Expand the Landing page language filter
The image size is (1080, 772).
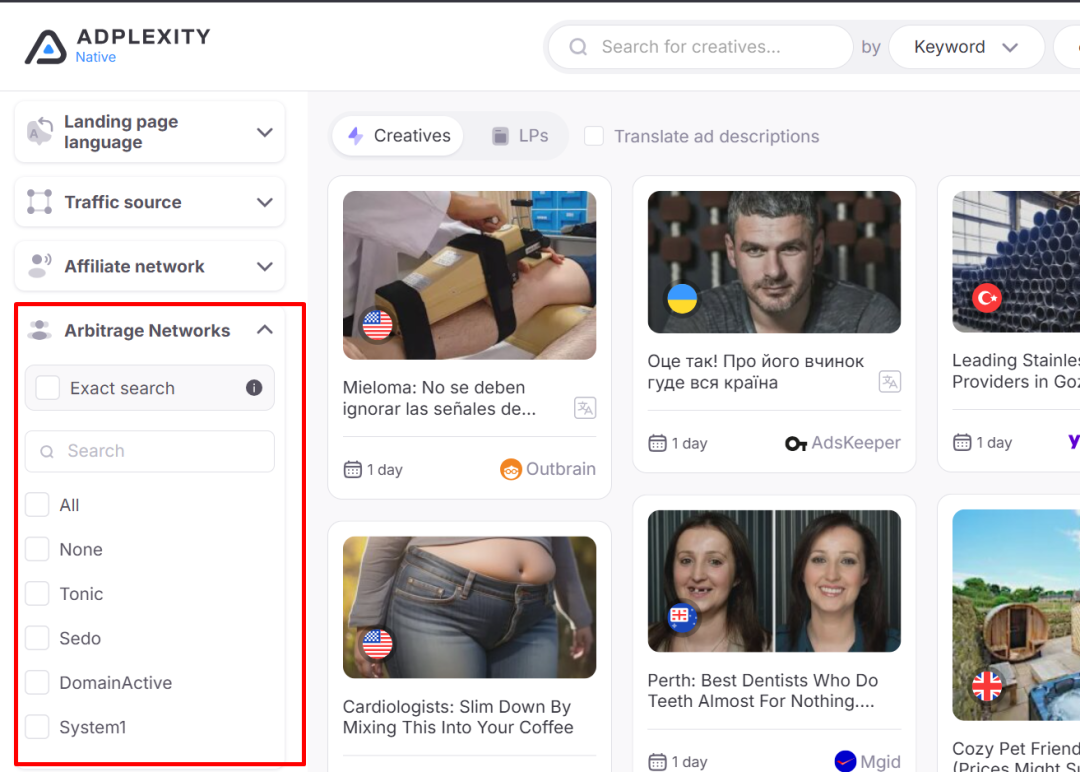pos(264,132)
